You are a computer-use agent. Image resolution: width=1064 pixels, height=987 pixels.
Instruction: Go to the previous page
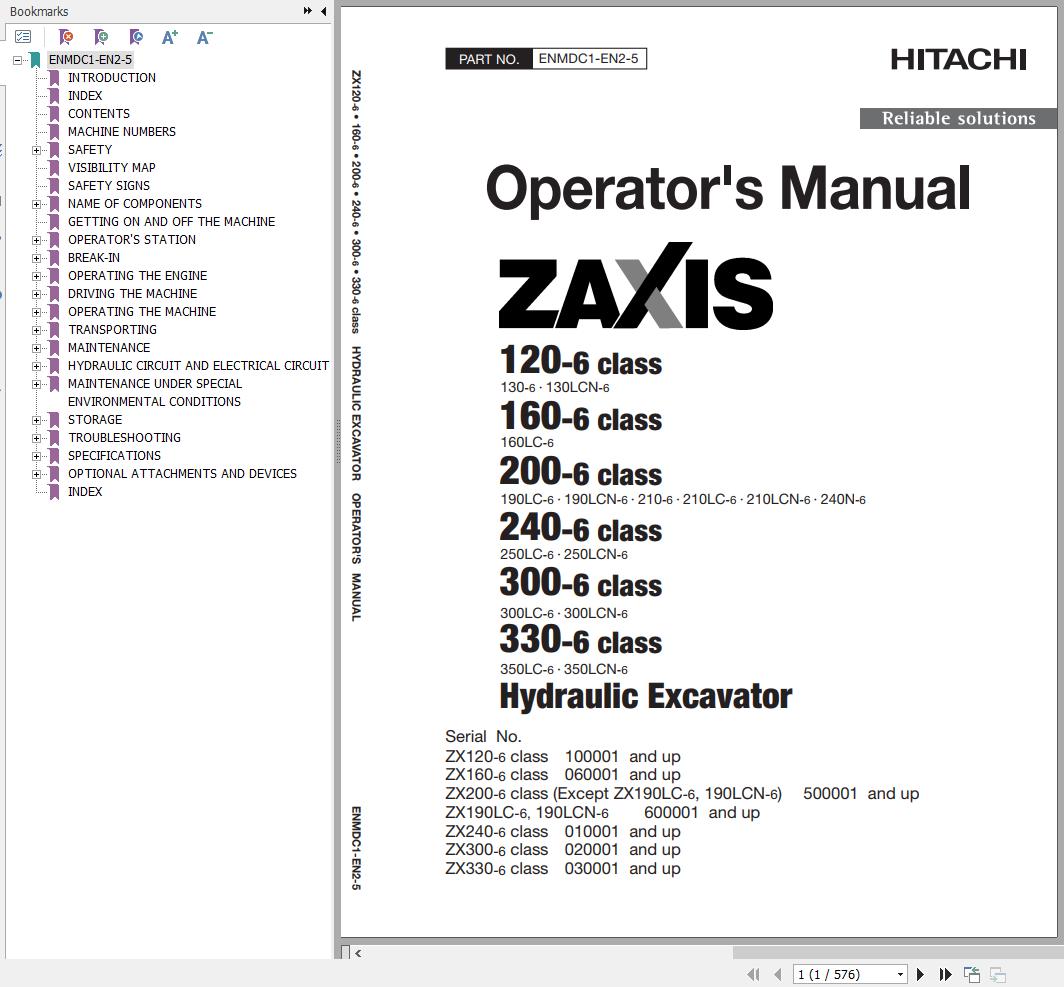click(x=778, y=974)
